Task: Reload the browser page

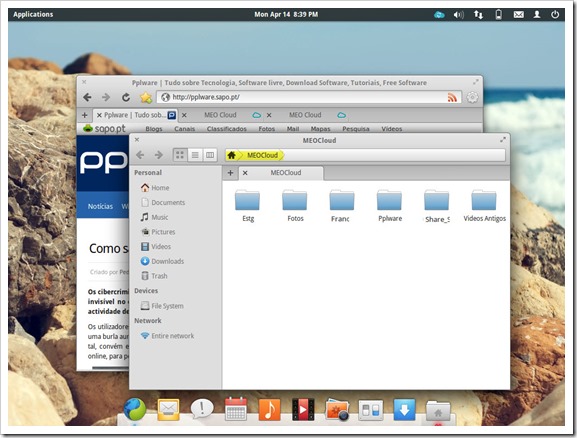Action: click(126, 98)
